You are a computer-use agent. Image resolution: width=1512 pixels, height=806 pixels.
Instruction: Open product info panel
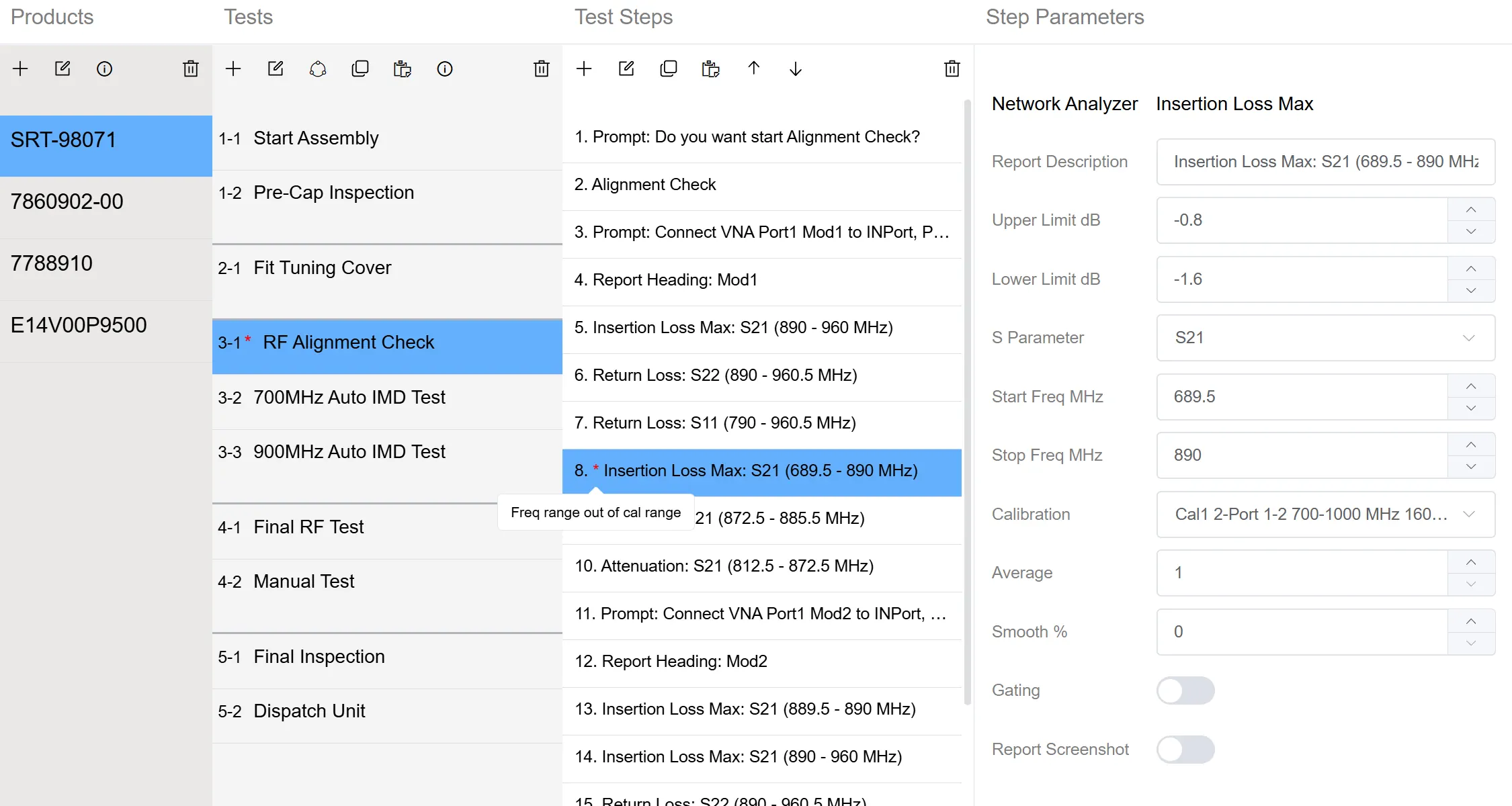click(x=105, y=69)
